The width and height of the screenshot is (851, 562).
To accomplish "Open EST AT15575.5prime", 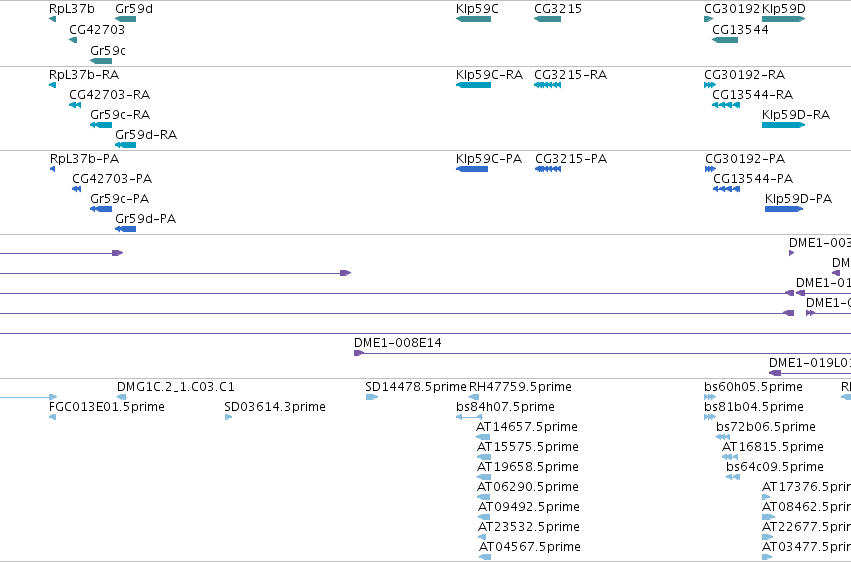I will click(484, 458).
